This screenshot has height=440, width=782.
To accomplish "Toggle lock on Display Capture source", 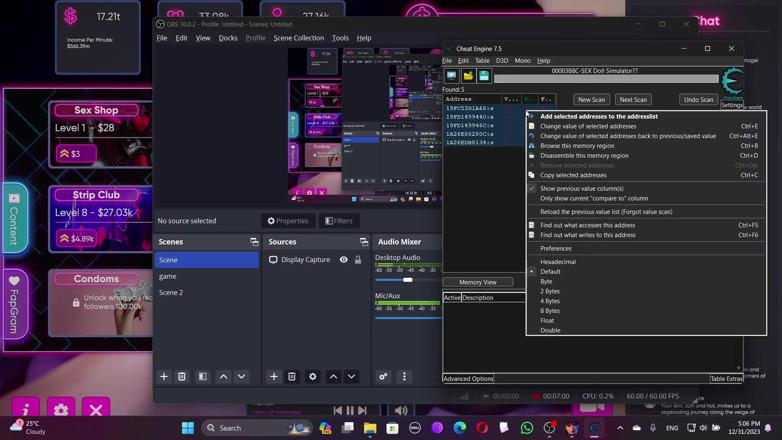I will point(358,260).
